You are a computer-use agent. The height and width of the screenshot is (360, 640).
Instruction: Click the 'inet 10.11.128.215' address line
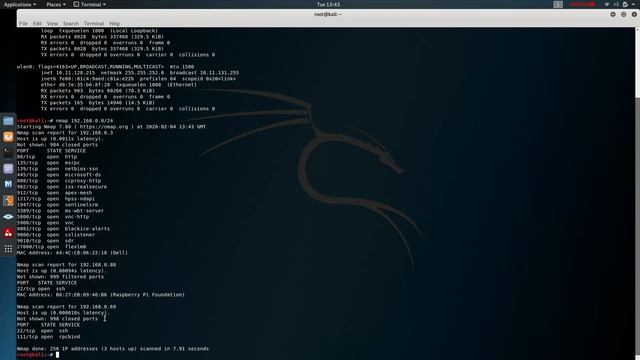click(x=140, y=73)
